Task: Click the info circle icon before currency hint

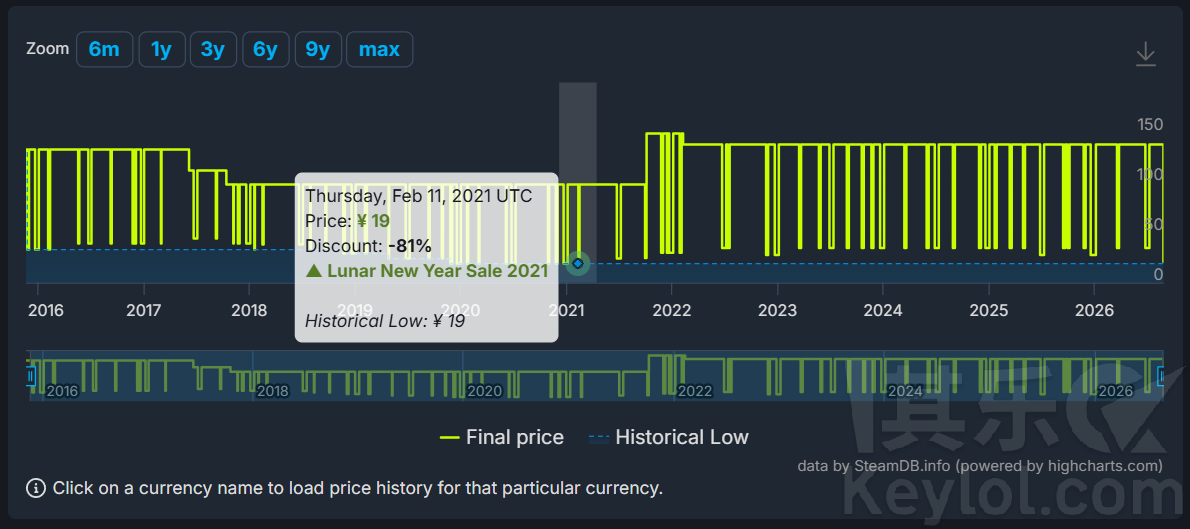Action: [x=35, y=488]
